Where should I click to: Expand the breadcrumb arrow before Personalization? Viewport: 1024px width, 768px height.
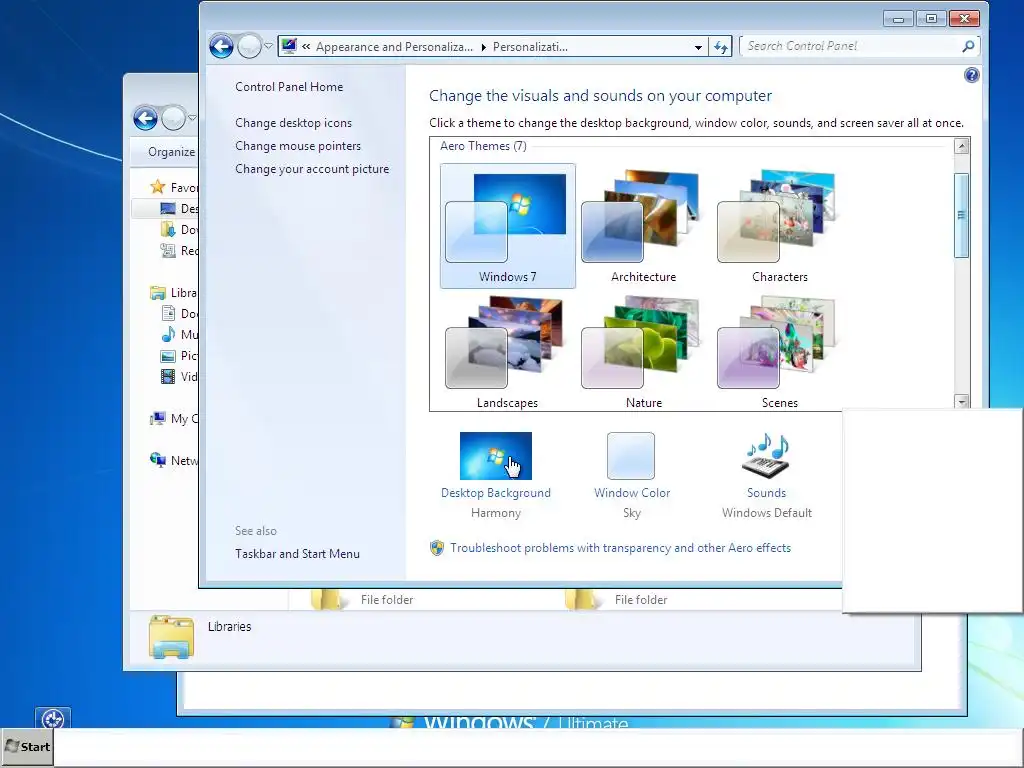pyautogui.click(x=483, y=47)
